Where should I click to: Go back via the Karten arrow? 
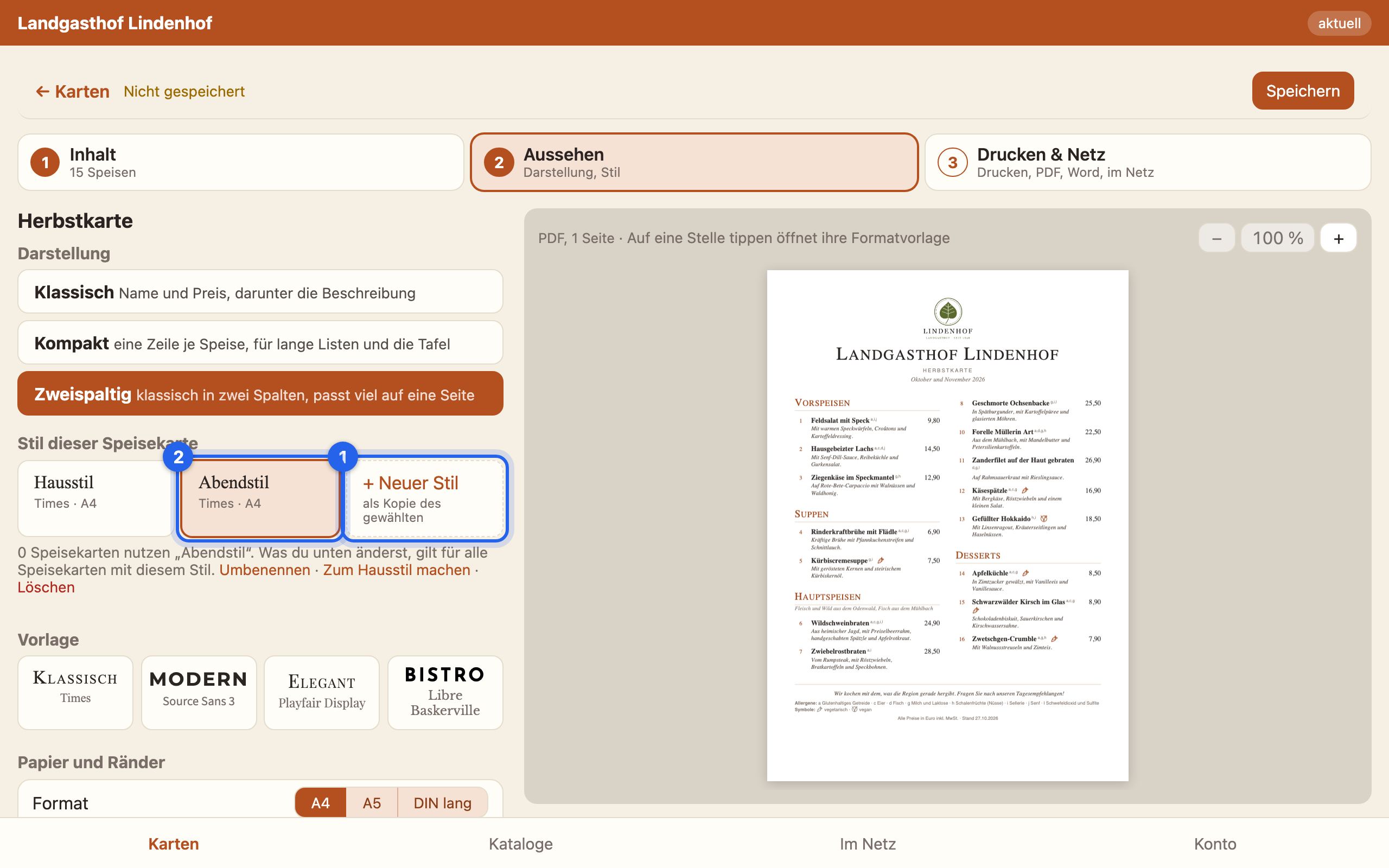72,91
